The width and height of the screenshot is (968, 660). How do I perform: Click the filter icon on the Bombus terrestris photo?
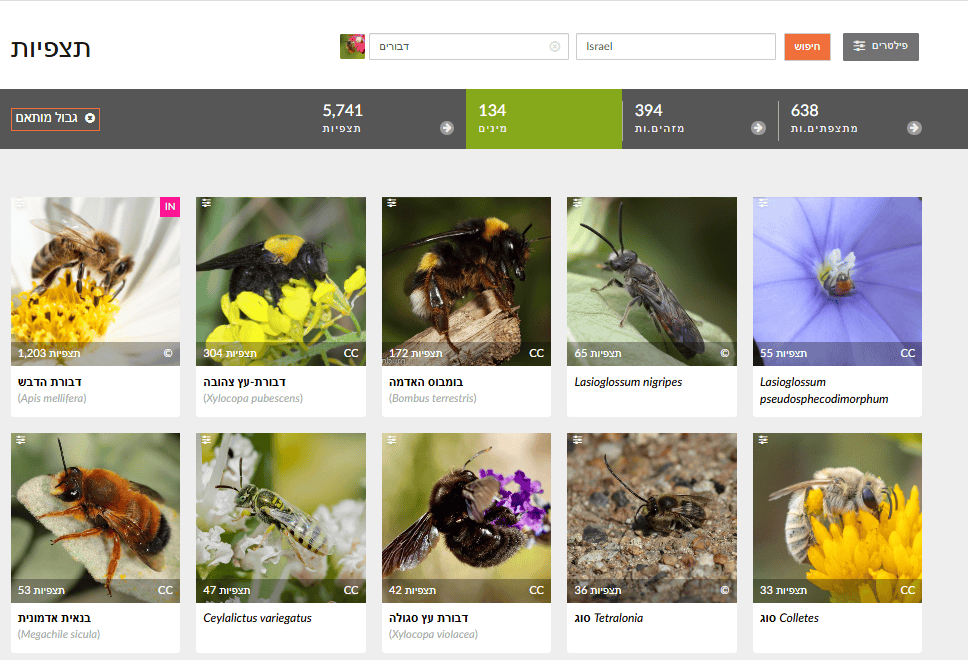pos(391,203)
